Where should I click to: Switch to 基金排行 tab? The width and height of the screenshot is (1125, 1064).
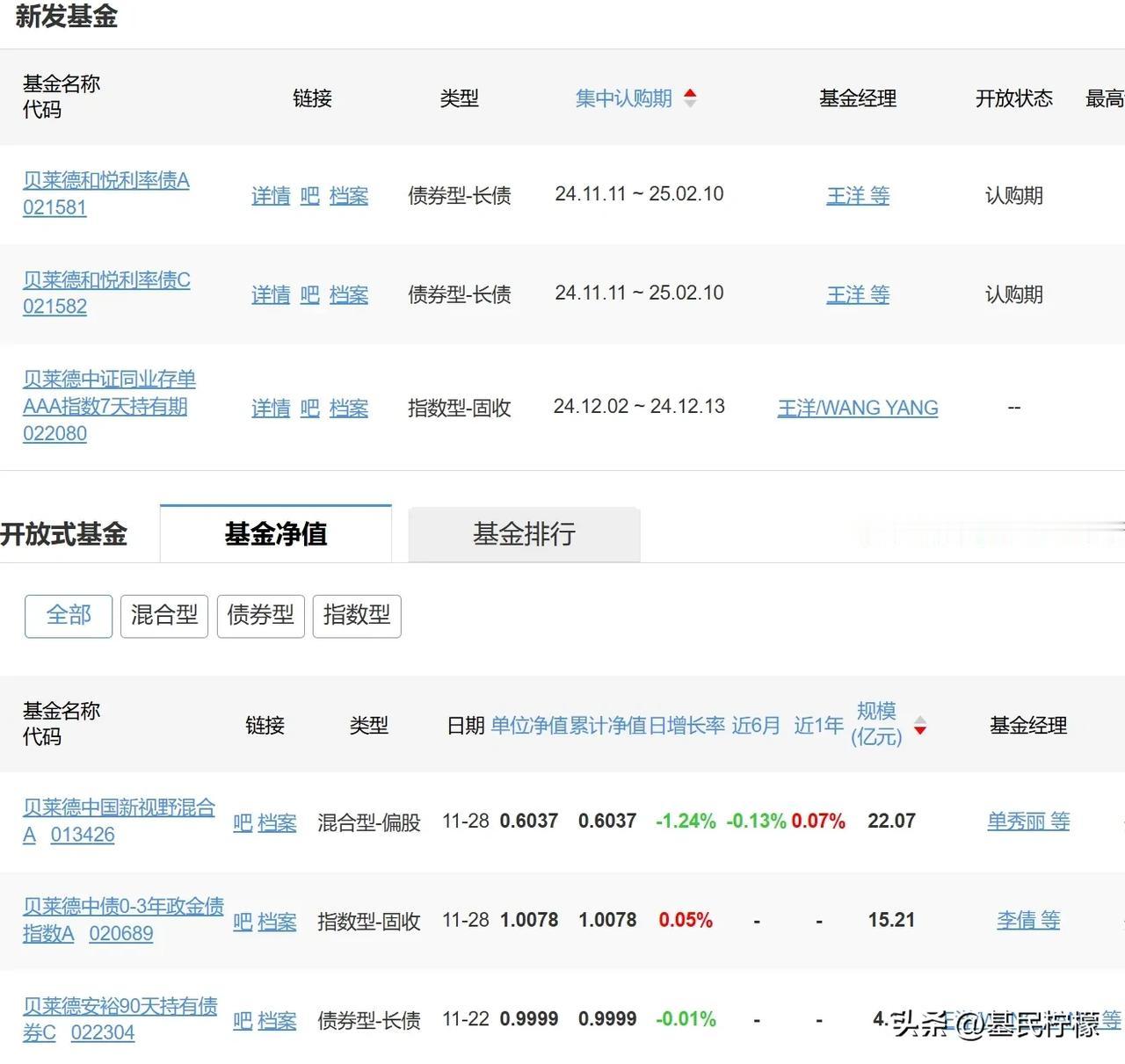coord(524,533)
